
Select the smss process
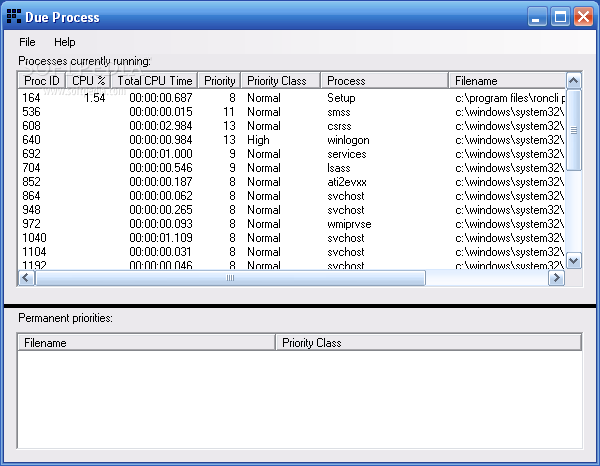click(x=339, y=112)
